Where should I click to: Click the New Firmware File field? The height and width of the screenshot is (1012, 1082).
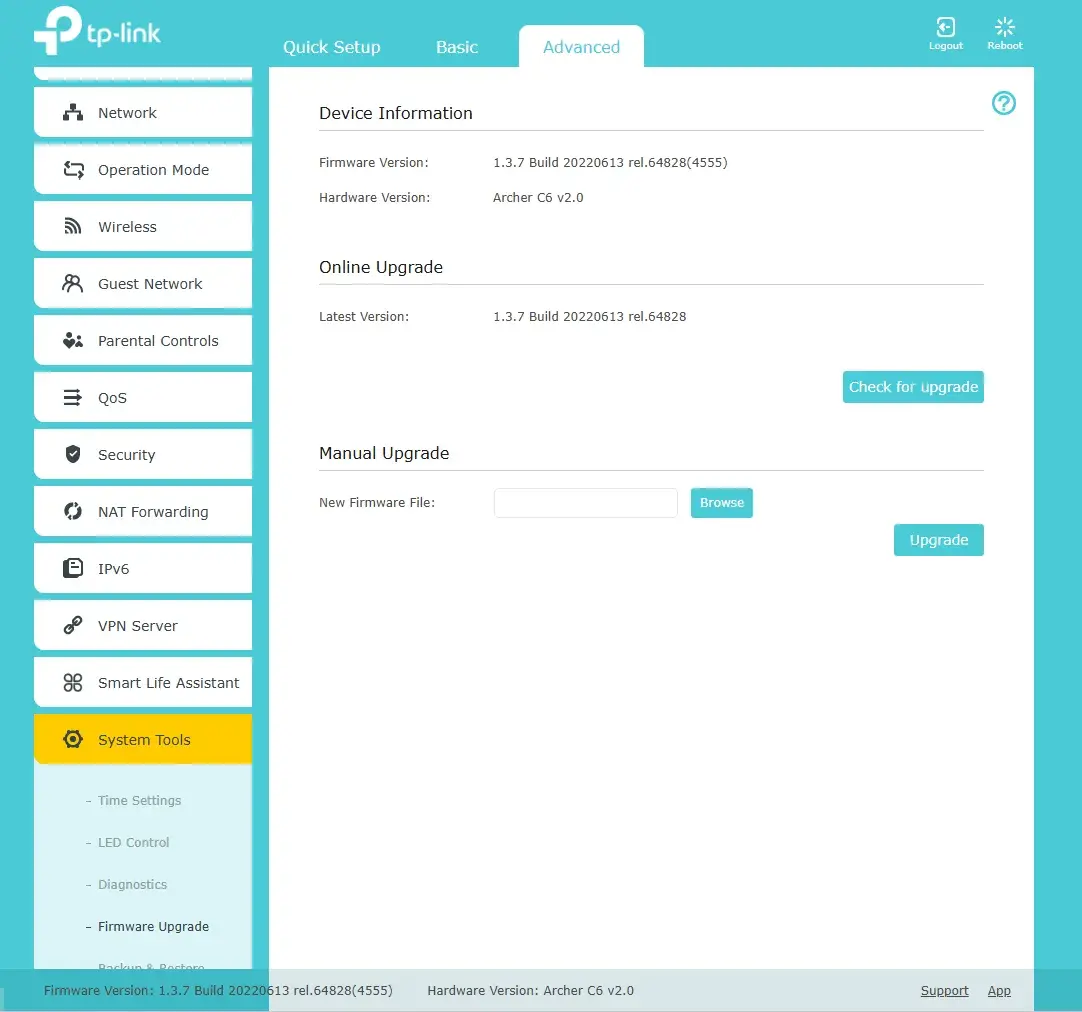(x=586, y=503)
